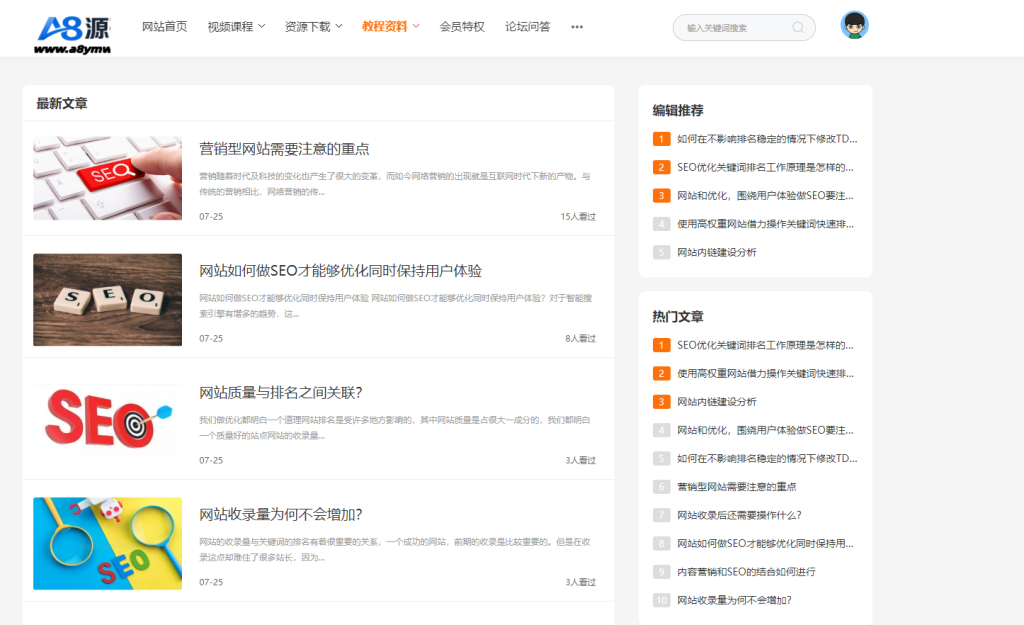This screenshot has width=1024, height=625.
Task: Click the 热门文章 section heading
Action: 678,317
